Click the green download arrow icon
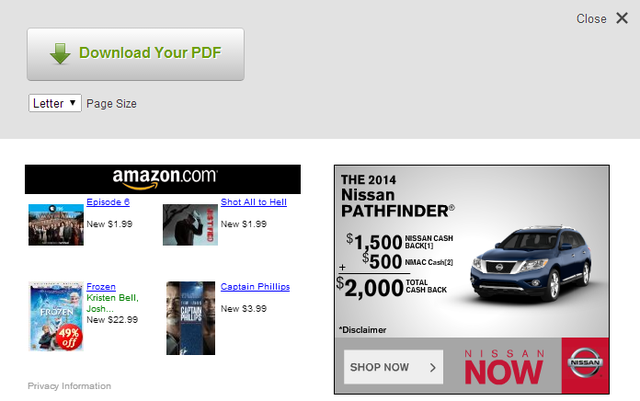The image size is (640, 401). [60, 53]
